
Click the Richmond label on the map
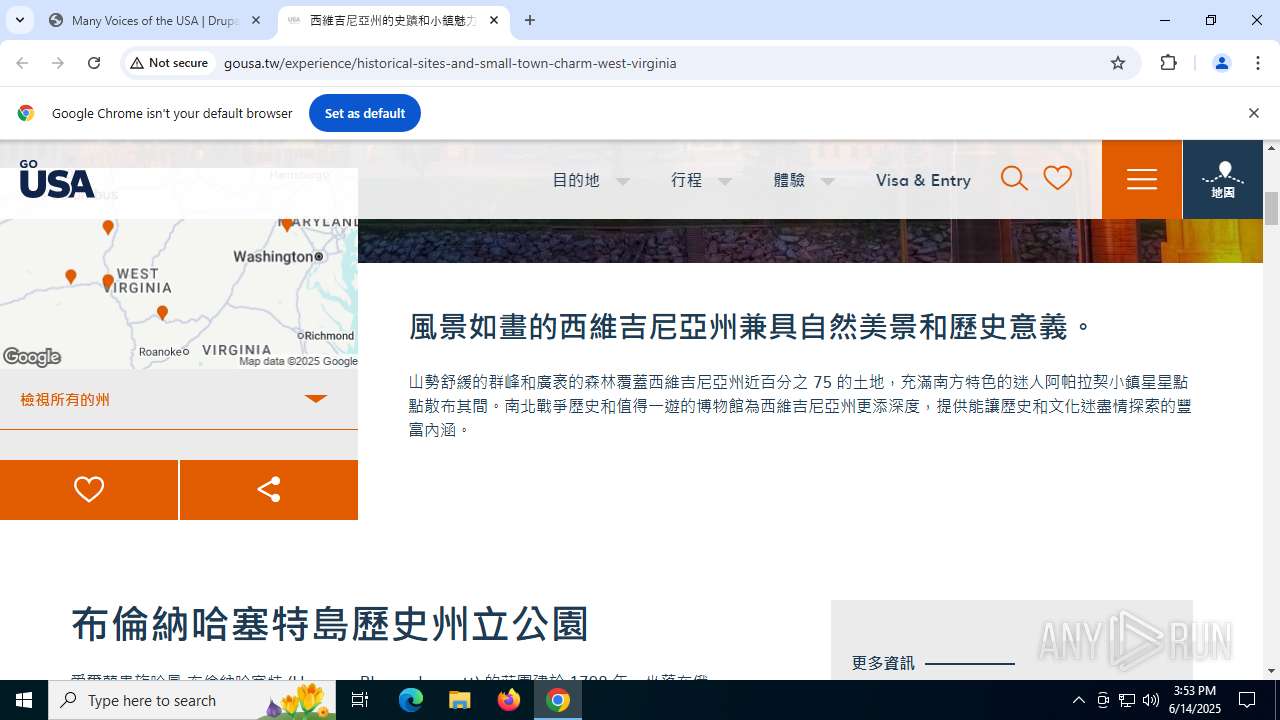pos(329,336)
